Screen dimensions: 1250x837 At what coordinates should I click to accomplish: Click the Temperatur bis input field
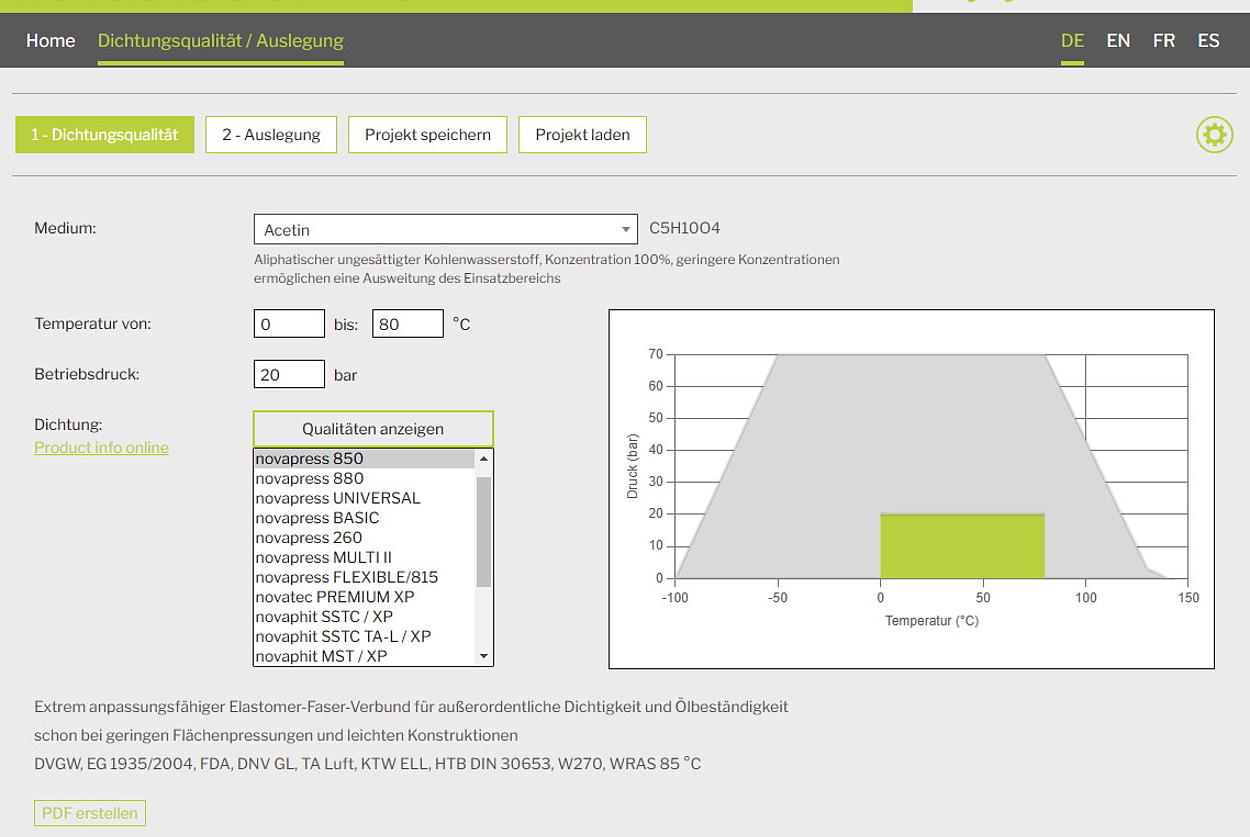click(408, 324)
